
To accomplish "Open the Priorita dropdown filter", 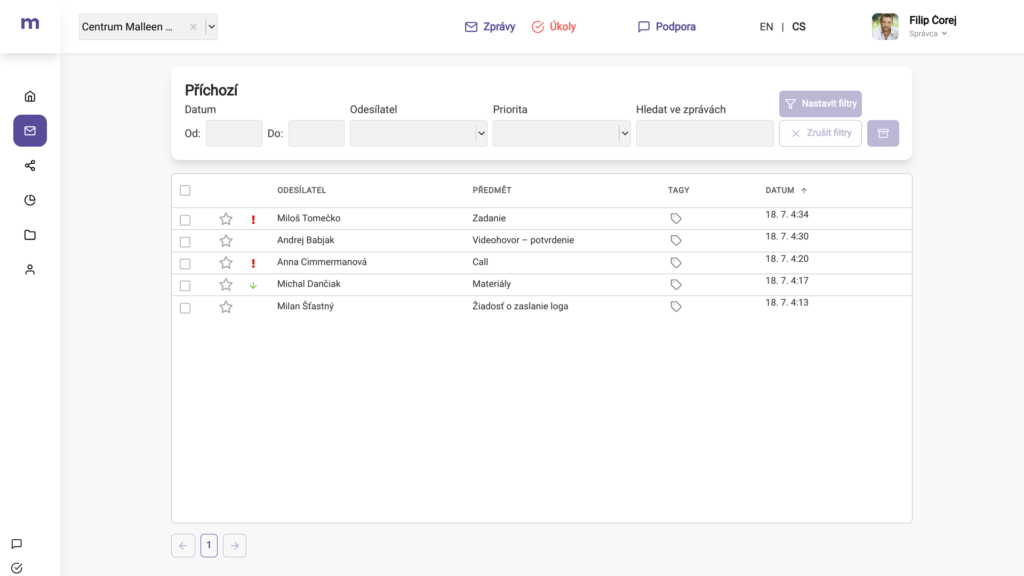I will [561, 133].
